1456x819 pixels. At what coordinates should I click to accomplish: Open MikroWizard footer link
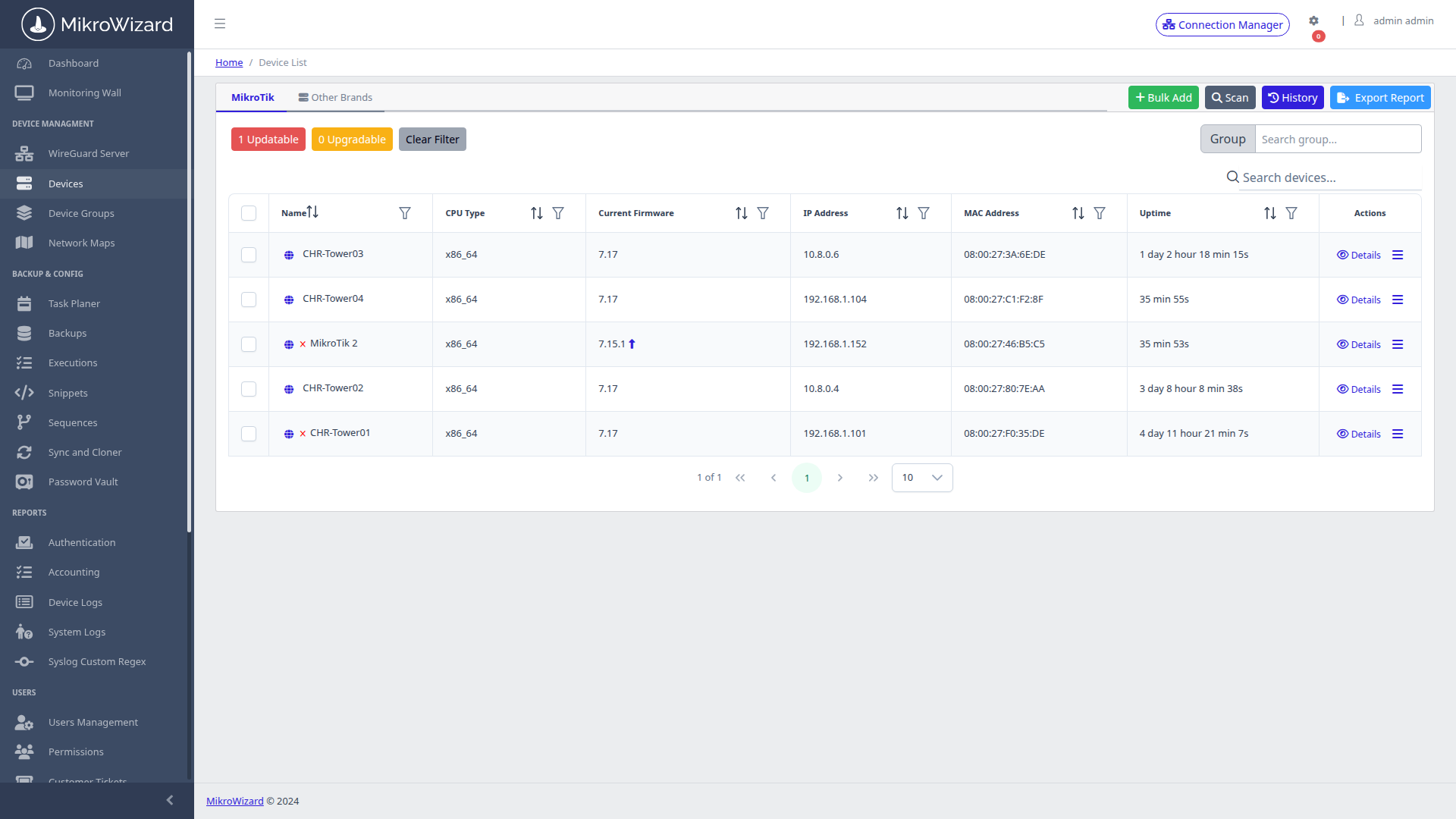click(x=235, y=801)
